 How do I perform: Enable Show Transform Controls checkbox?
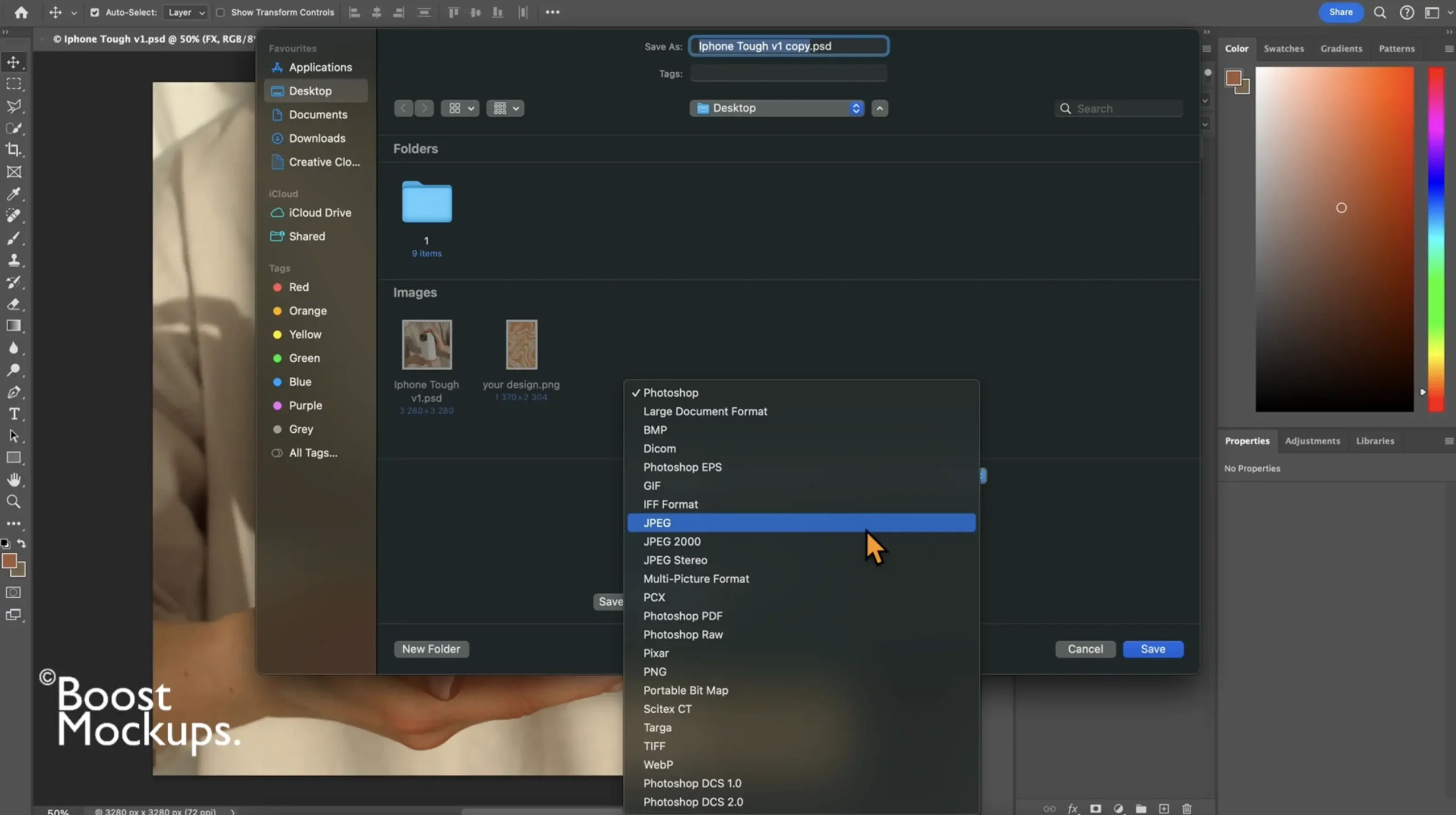[x=221, y=12]
